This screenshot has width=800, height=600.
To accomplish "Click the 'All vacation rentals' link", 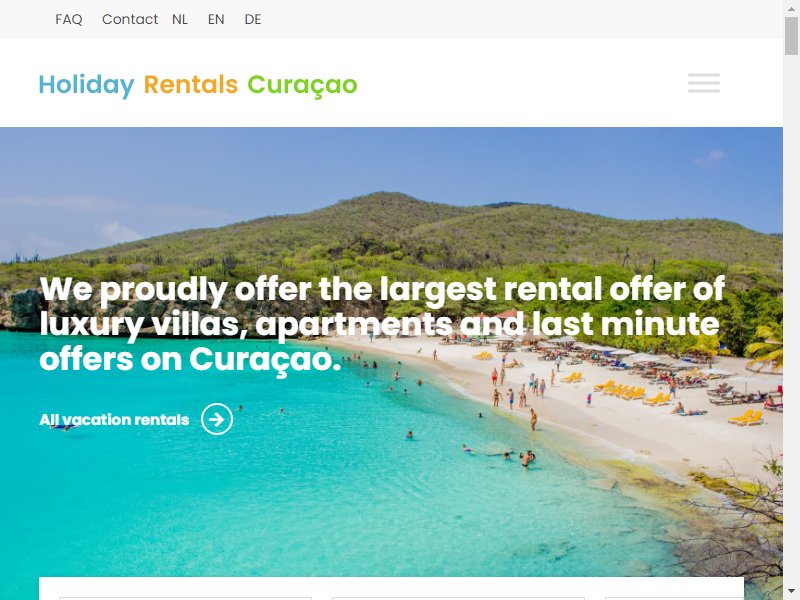I will coord(114,420).
